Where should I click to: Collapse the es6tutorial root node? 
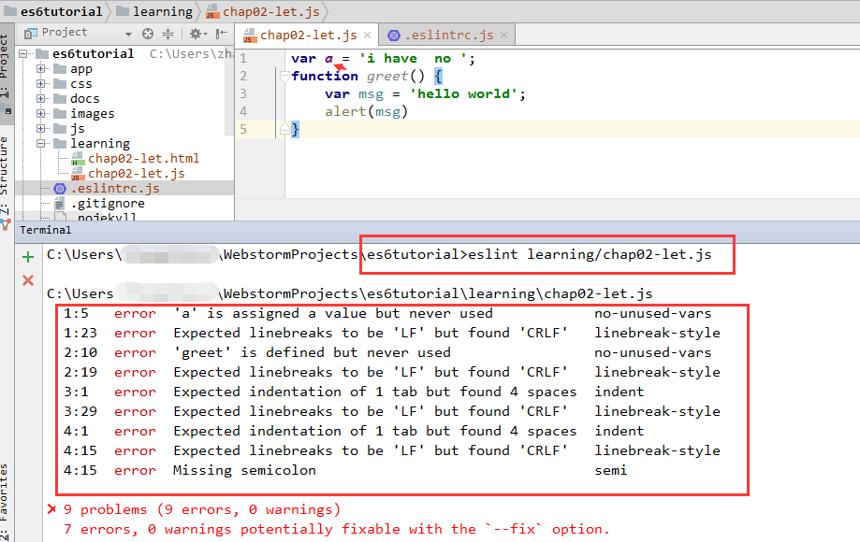click(x=23, y=54)
